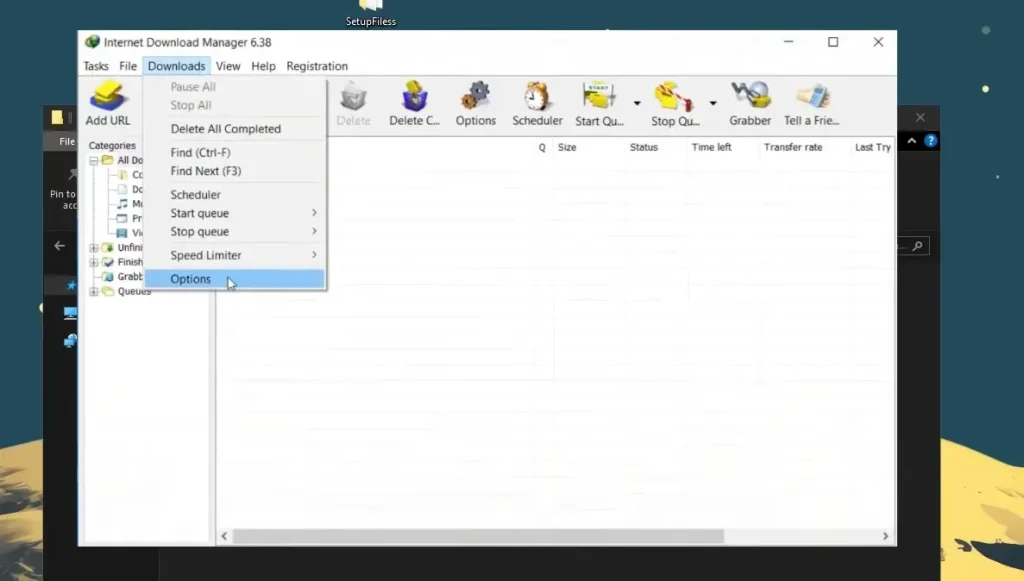Open the Registration menu
This screenshot has height=581, width=1024.
click(317, 66)
